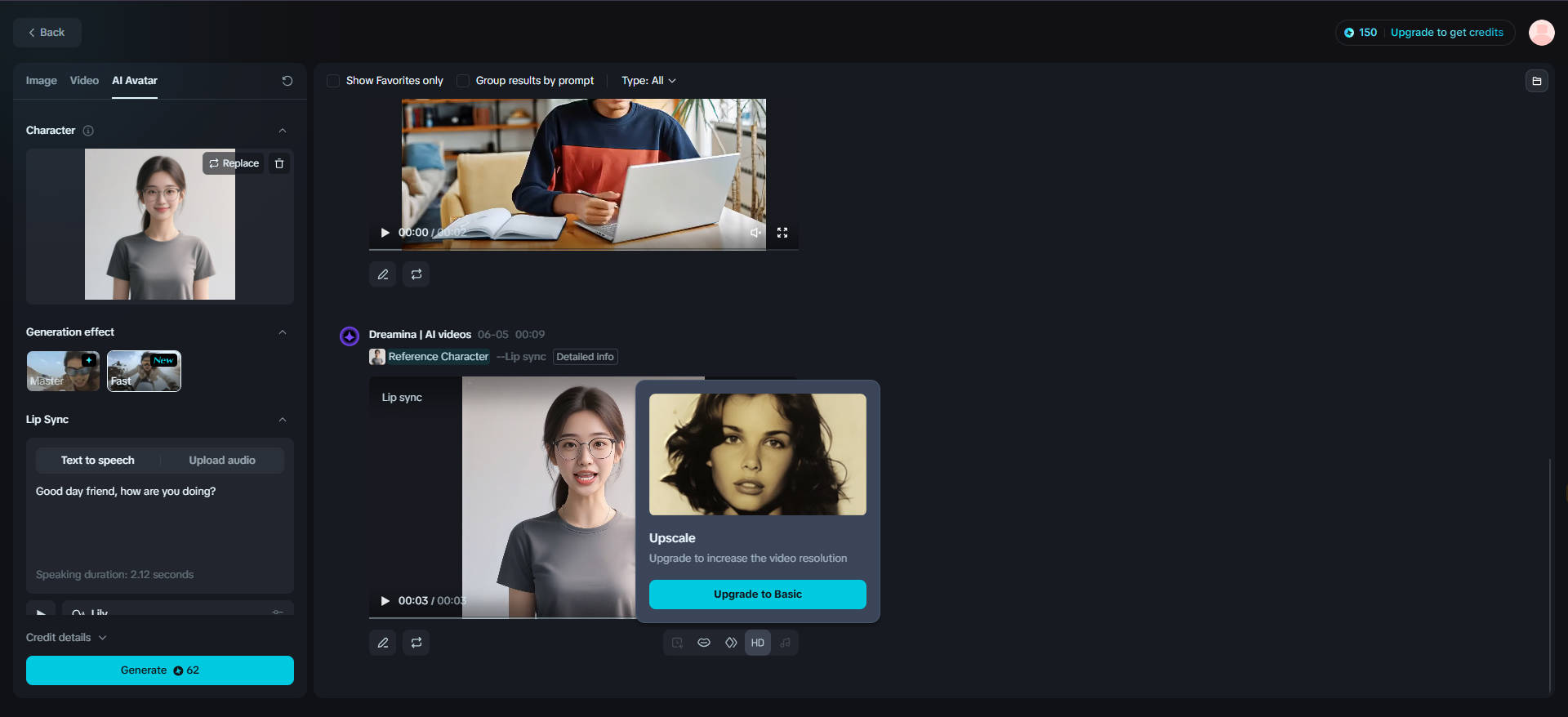Click the Upscale preview image
1568x717 pixels.
(x=758, y=455)
